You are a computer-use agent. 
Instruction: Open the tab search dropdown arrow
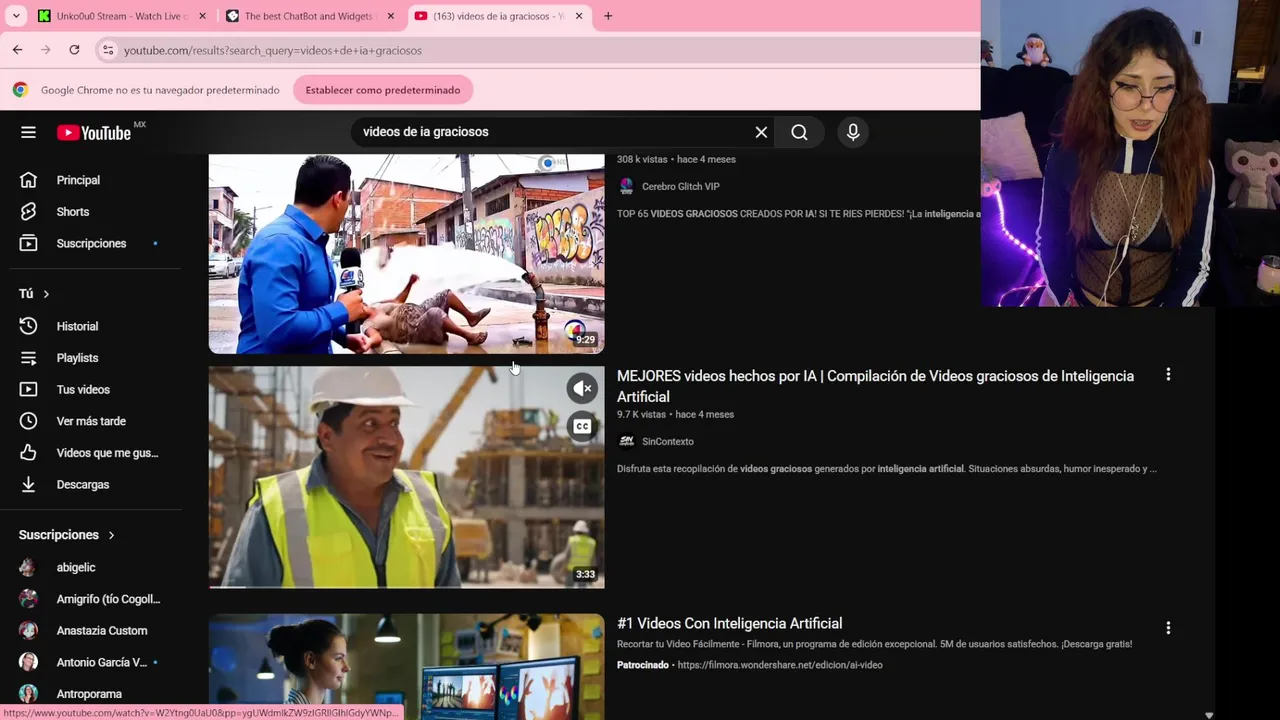[x=16, y=16]
